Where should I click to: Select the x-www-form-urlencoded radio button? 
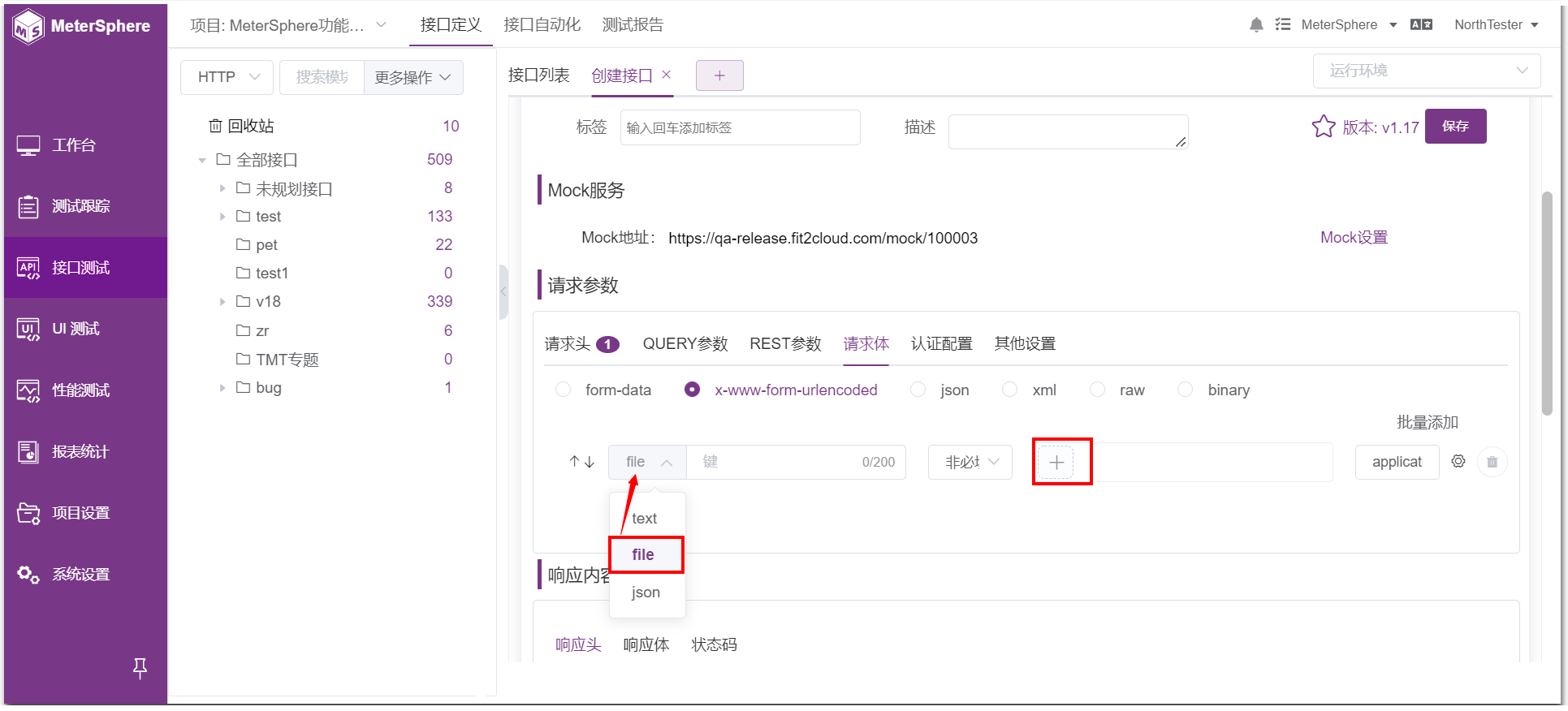tap(692, 390)
